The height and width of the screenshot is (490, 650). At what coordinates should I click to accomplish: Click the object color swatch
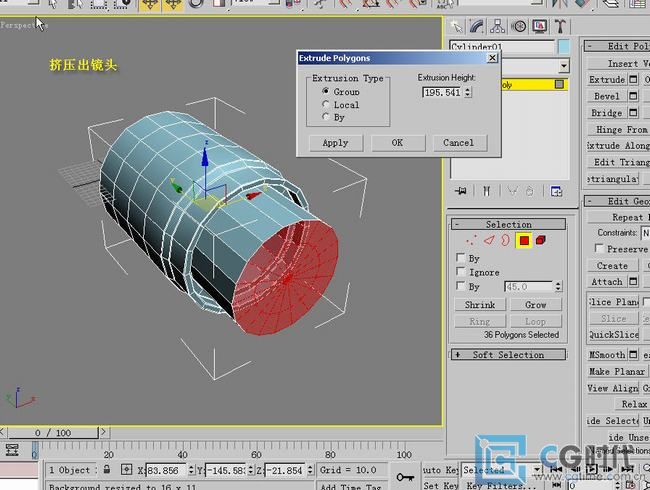(564, 46)
